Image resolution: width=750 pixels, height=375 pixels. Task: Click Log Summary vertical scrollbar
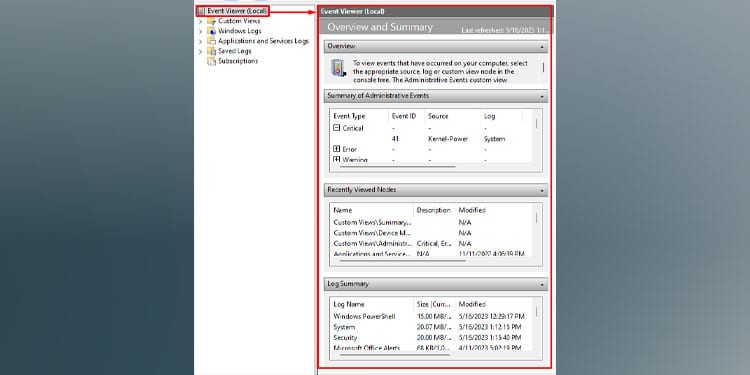pyautogui.click(x=536, y=312)
